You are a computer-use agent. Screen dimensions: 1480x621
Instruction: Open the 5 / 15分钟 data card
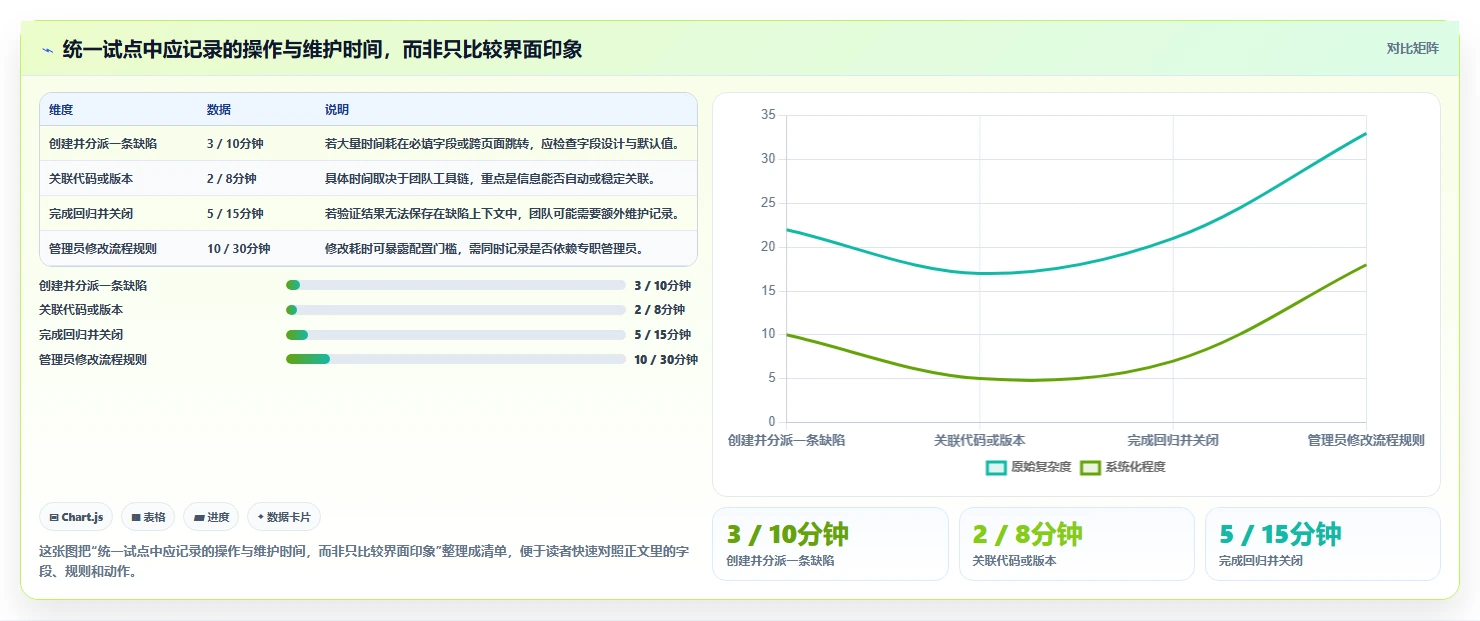pos(1323,544)
